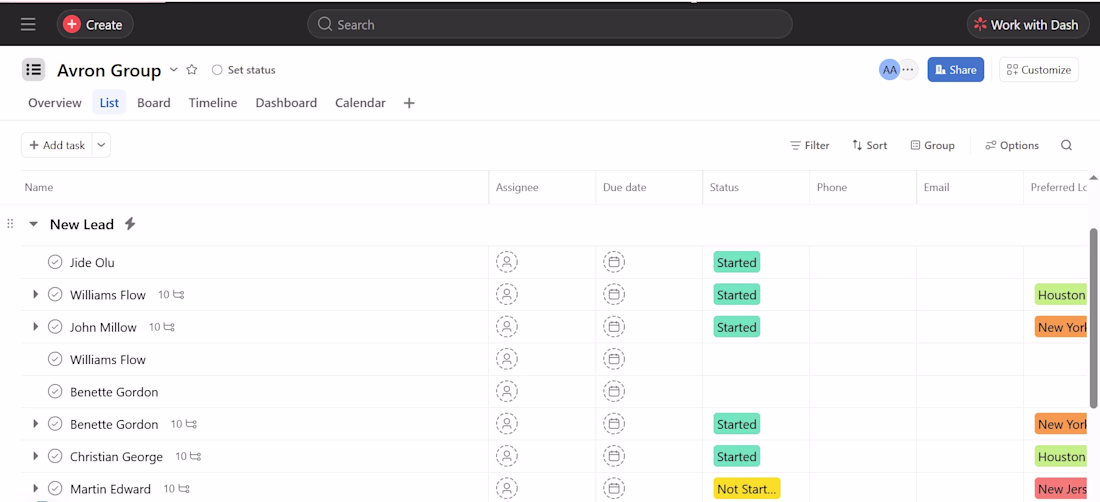
Task: Mark the Williams Flow task without subtasks complete
Action: (55, 359)
